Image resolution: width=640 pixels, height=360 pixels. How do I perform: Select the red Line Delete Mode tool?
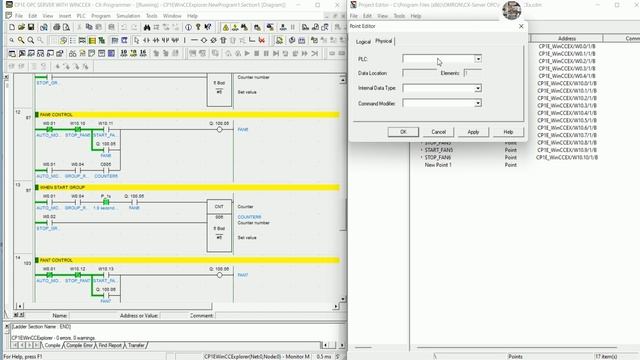tap(262, 40)
